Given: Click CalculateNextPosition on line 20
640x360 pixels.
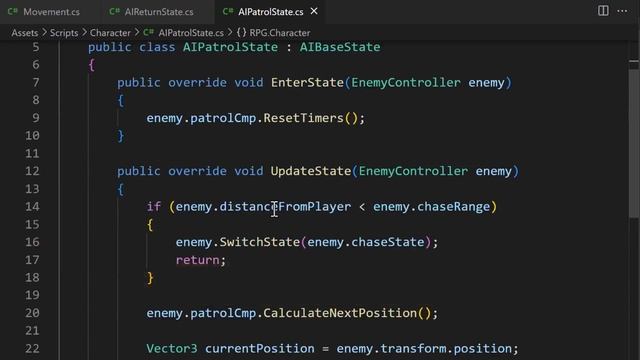Looking at the screenshot, I should coord(340,313).
